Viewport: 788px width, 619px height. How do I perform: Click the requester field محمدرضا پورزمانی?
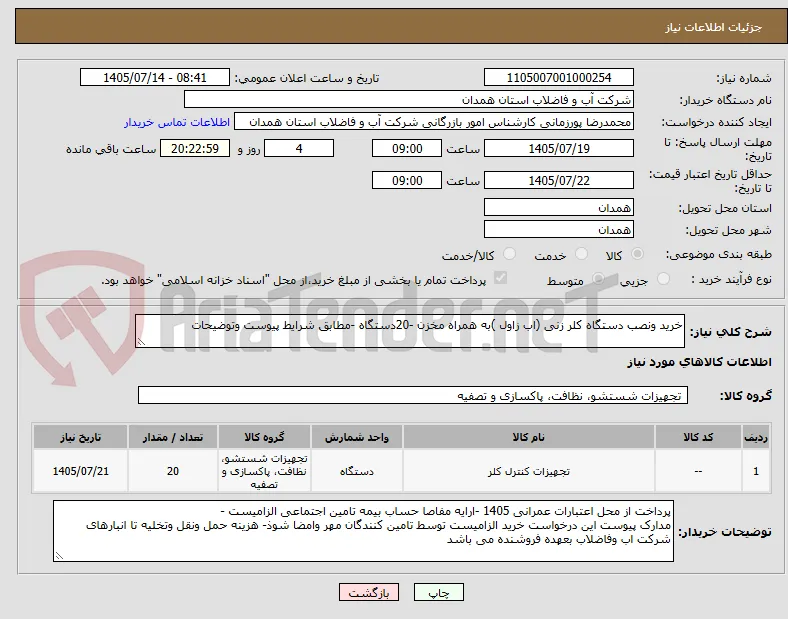coord(434,122)
